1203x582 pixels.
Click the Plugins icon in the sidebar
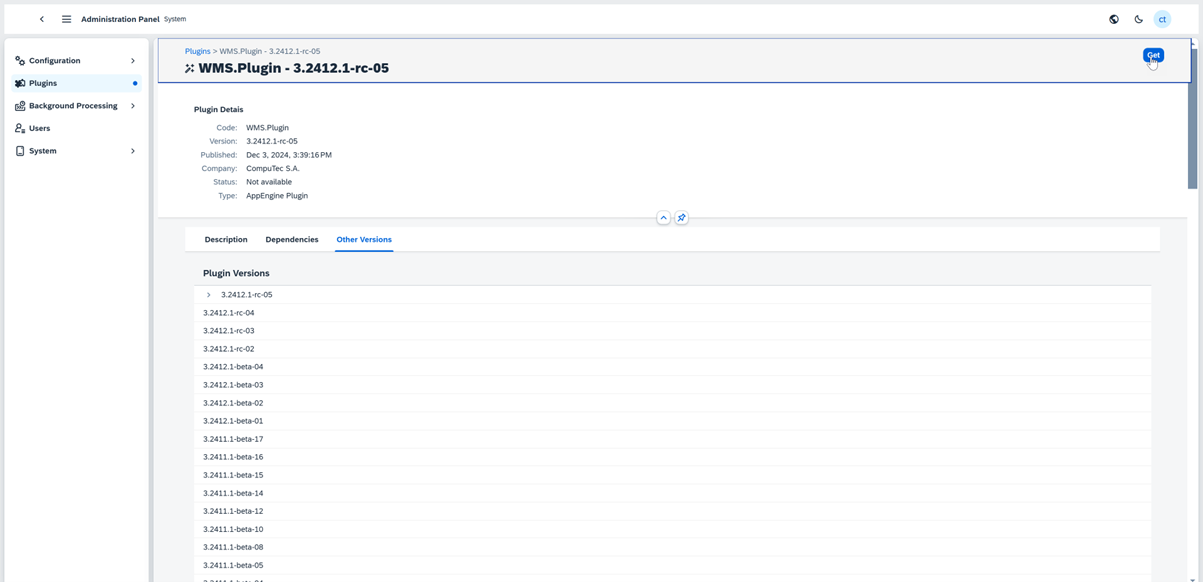tap(20, 83)
